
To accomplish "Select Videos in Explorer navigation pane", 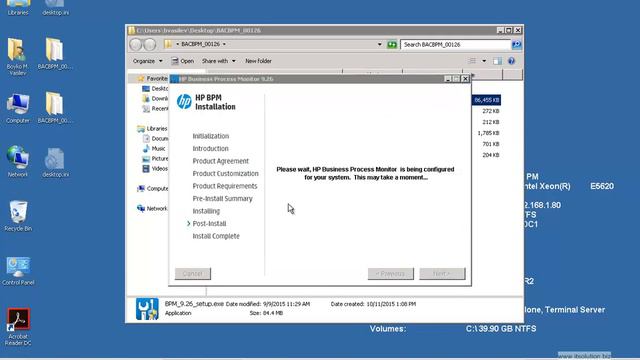I will [155, 169].
